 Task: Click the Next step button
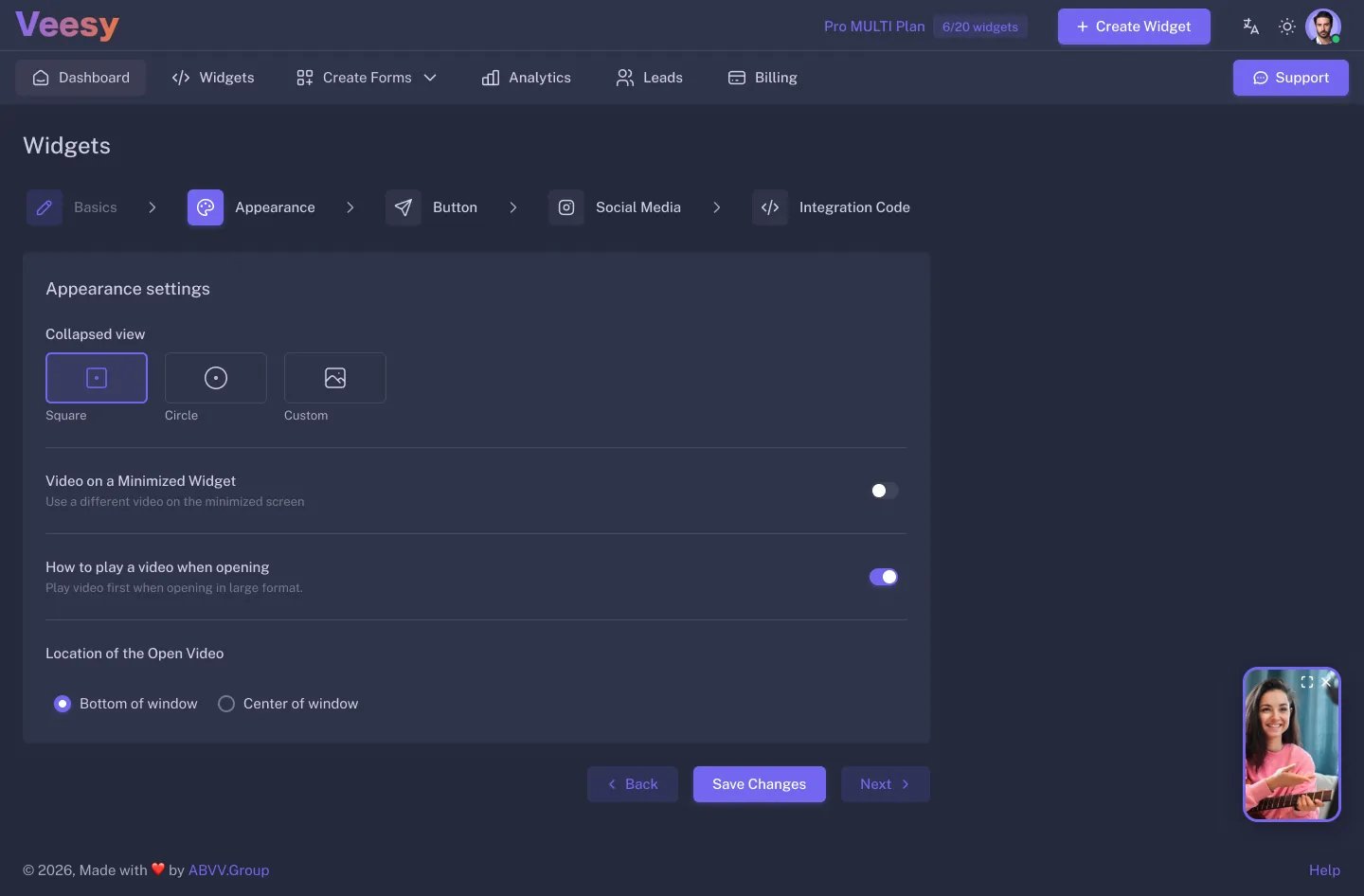click(886, 784)
